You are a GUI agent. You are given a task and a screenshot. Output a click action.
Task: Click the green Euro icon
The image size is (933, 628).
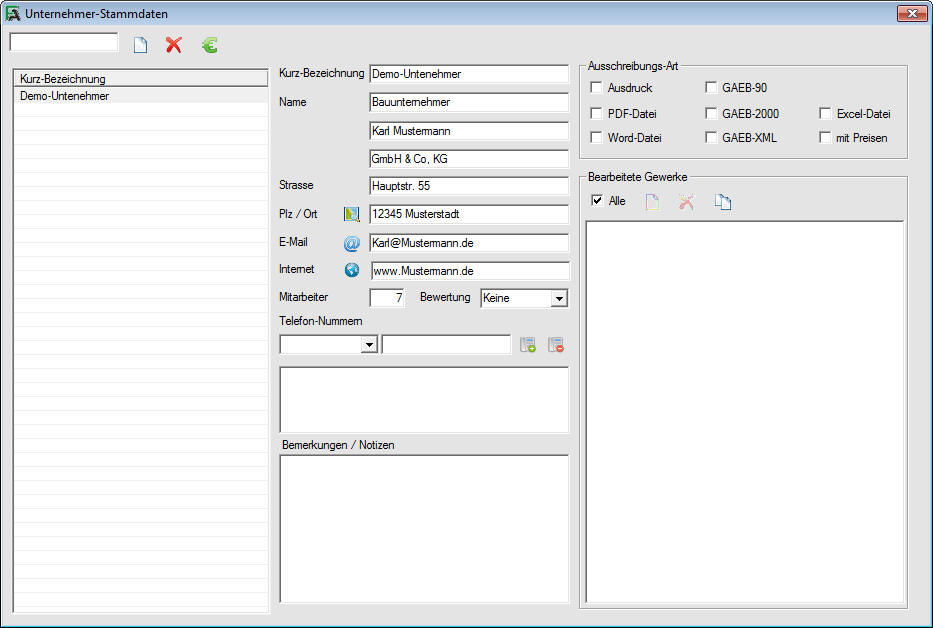209,45
